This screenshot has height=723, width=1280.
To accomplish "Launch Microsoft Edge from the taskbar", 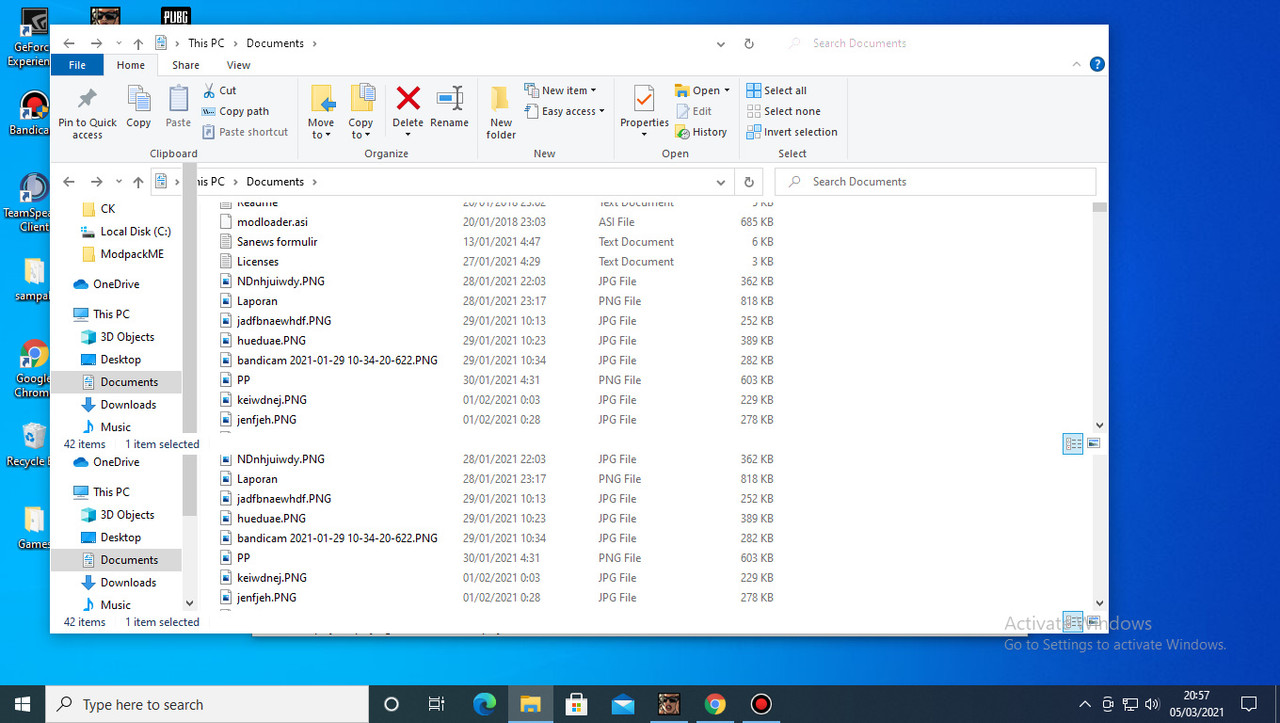I will [x=484, y=704].
